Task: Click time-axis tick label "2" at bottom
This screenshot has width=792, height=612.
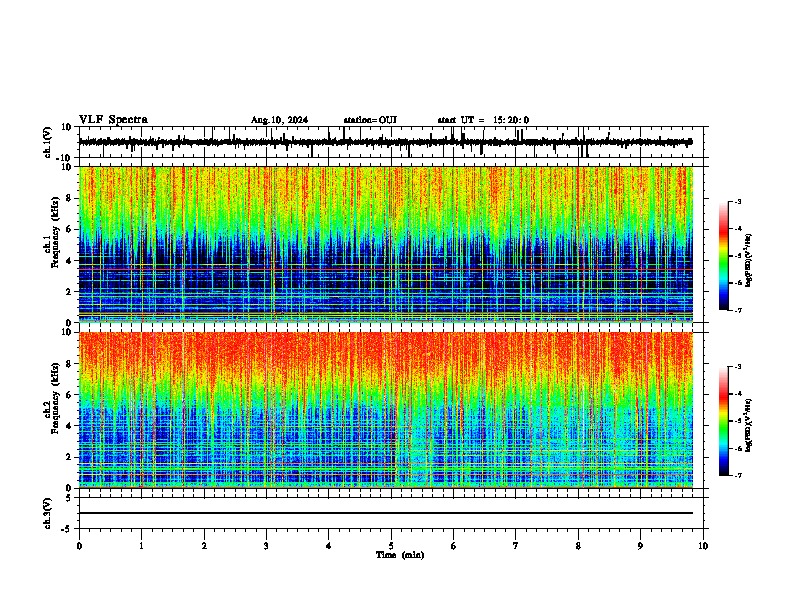Action: pos(204,546)
